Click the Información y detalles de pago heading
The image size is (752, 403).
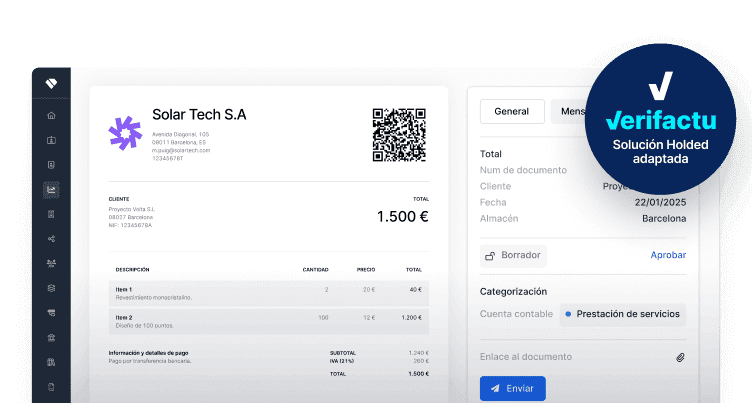(x=148, y=353)
